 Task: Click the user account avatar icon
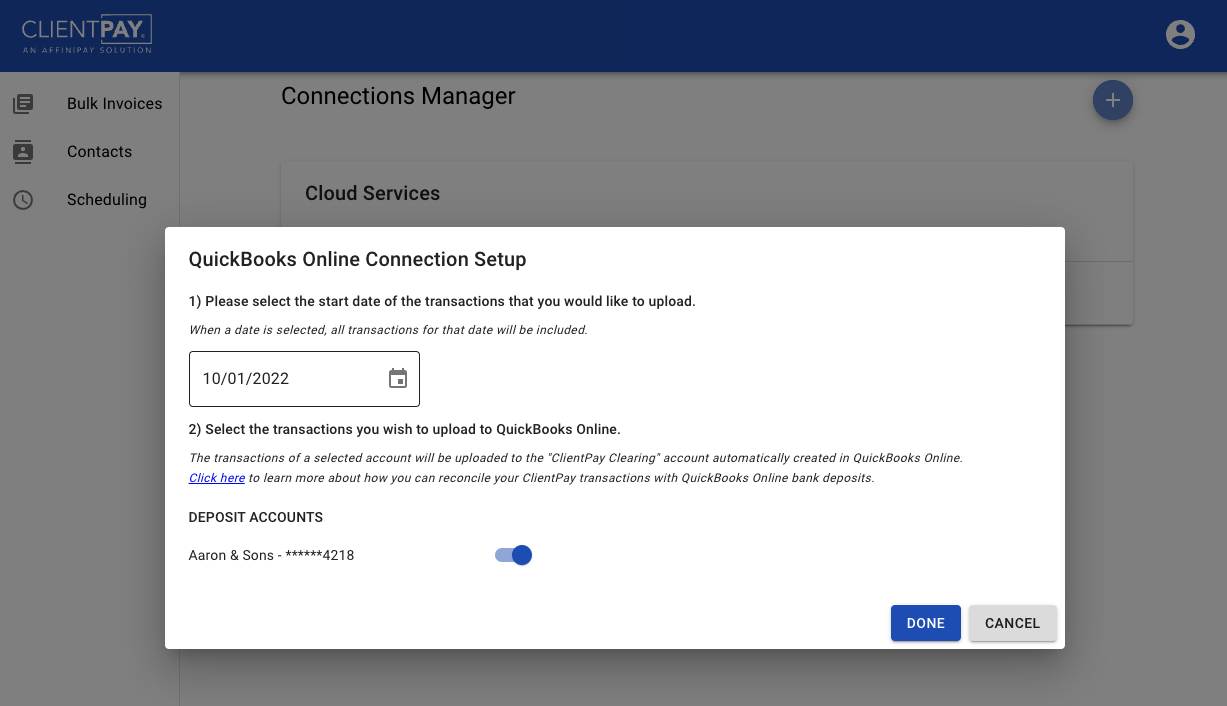pyautogui.click(x=1181, y=34)
